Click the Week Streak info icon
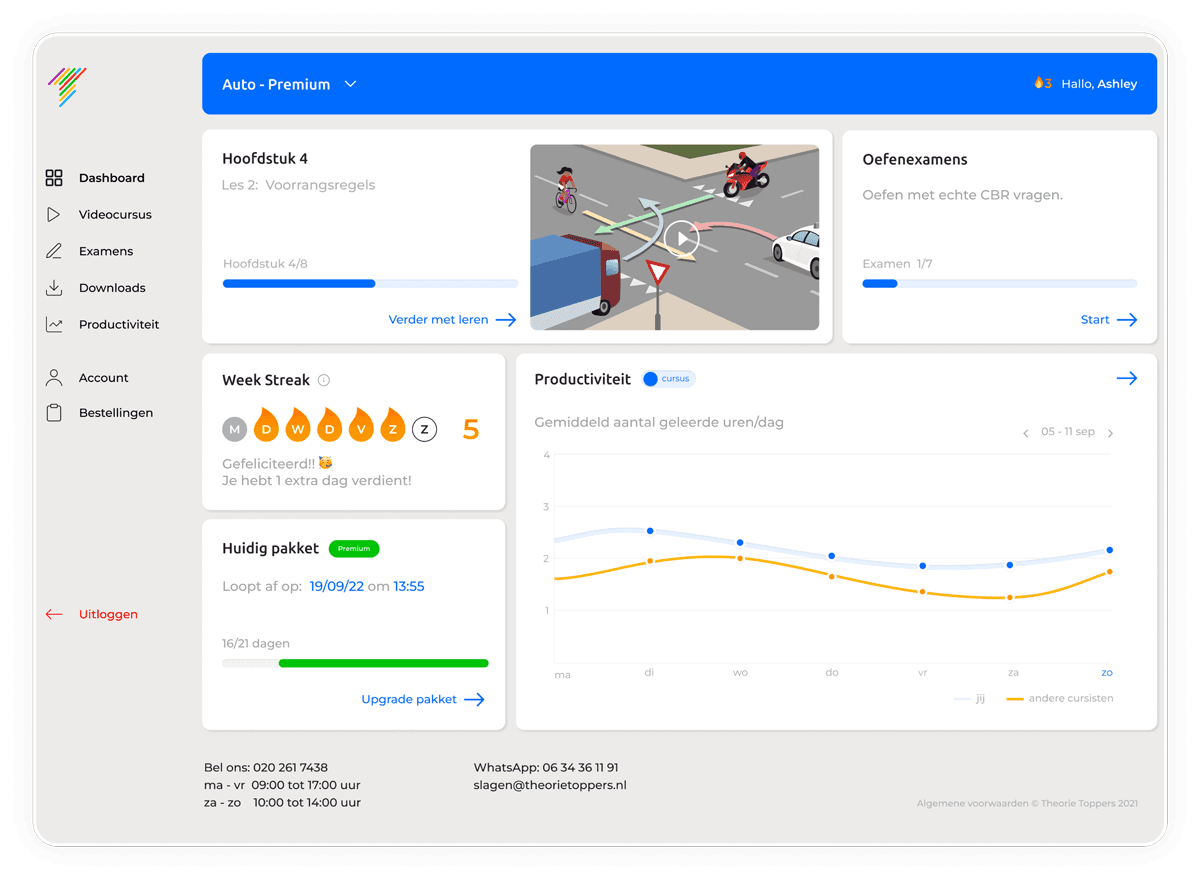 click(324, 380)
